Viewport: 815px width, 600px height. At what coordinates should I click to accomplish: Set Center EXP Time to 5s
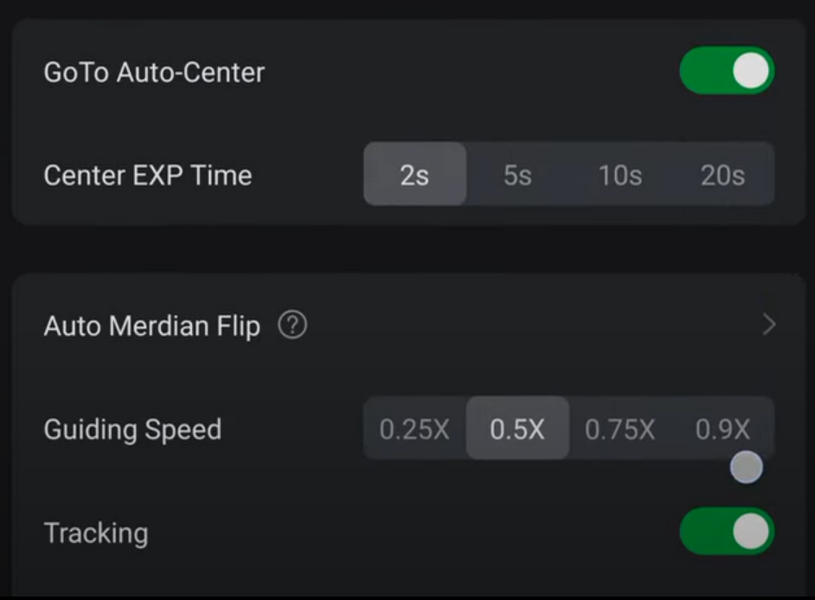point(518,174)
